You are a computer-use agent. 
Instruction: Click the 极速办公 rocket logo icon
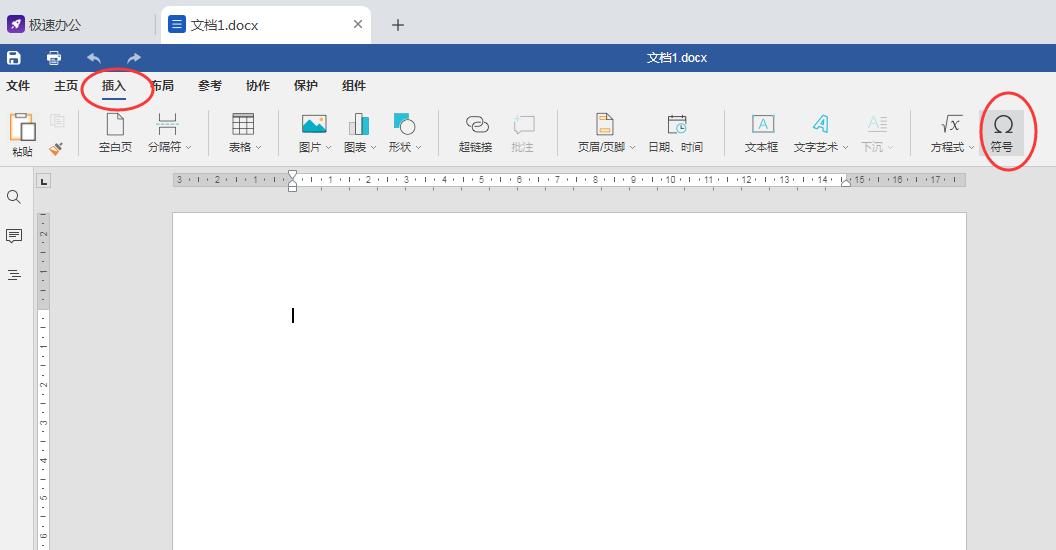tap(15, 25)
